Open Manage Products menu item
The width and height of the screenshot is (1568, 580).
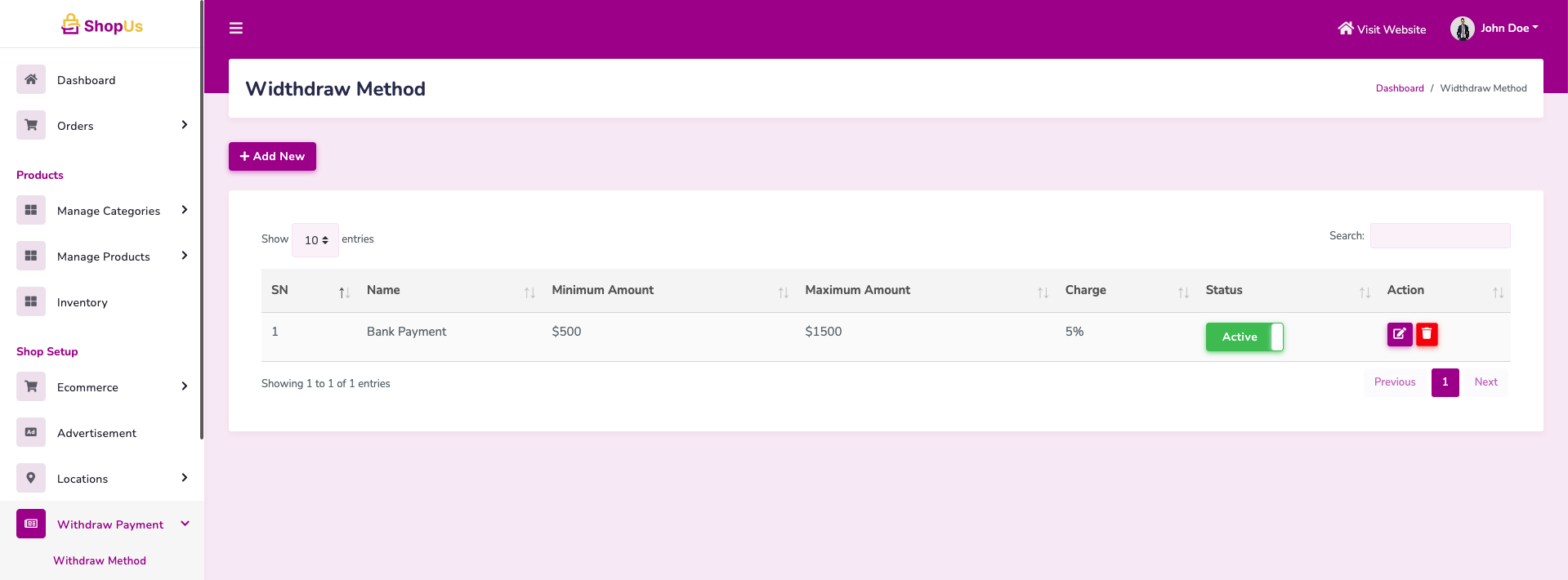click(x=104, y=257)
